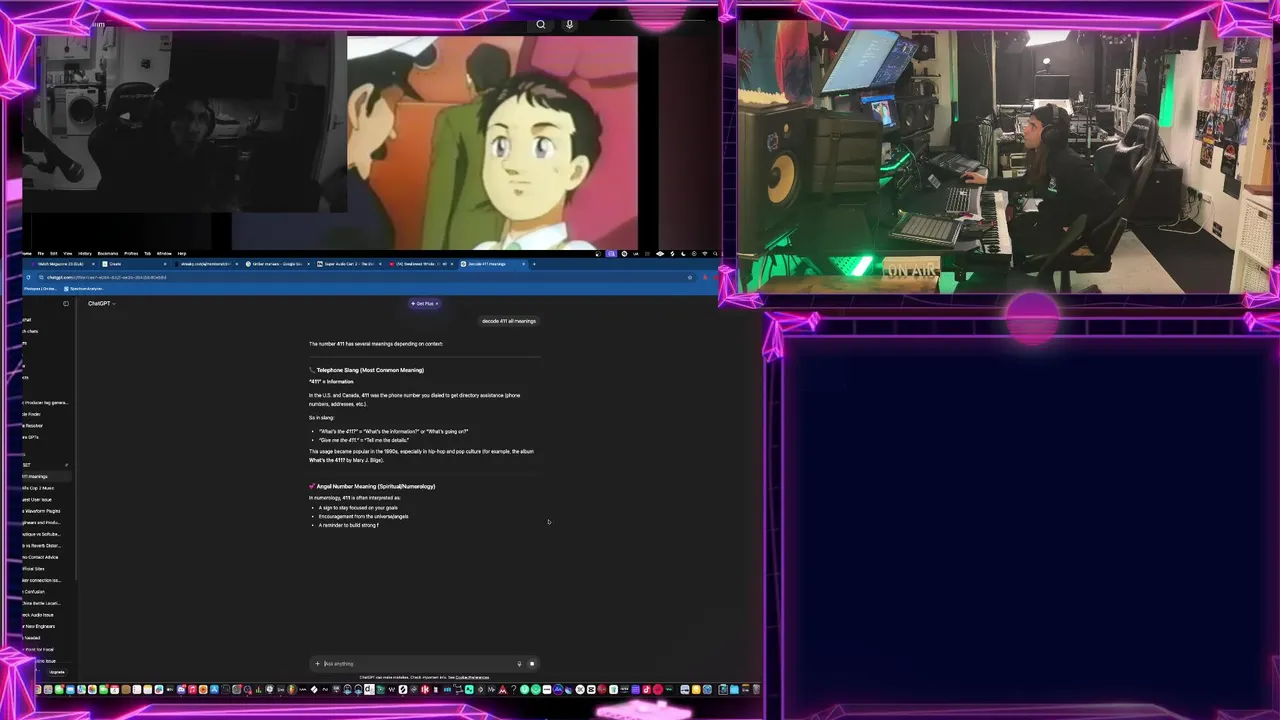Close the Create tab
This screenshot has height=720, width=1280.
pos(165,264)
